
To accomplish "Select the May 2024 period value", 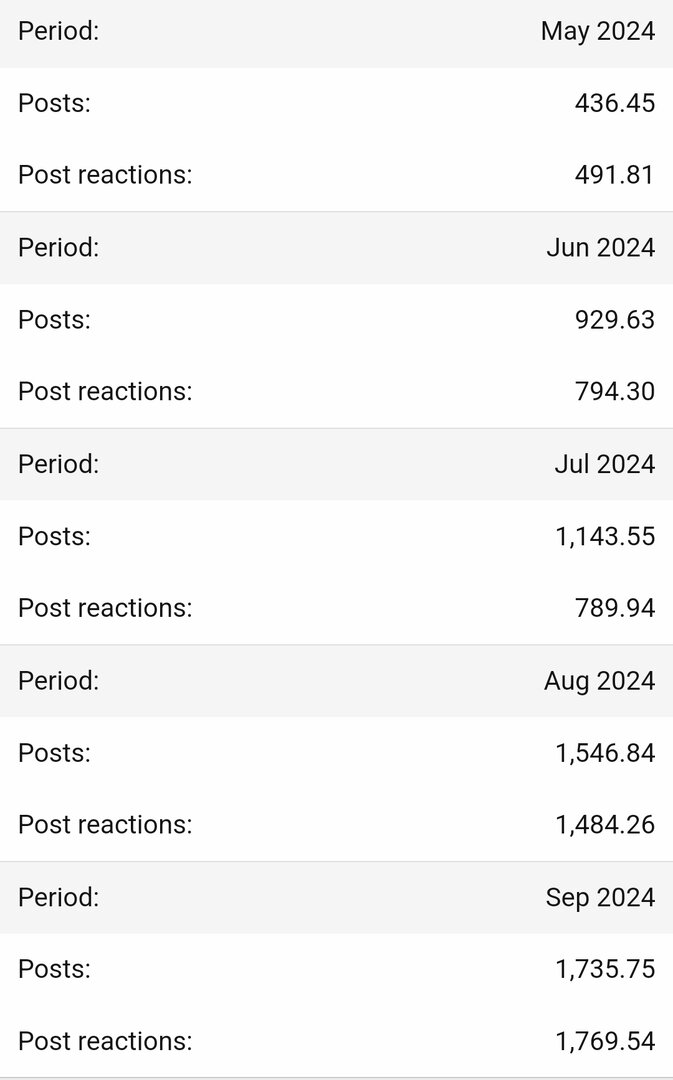I will (597, 32).
